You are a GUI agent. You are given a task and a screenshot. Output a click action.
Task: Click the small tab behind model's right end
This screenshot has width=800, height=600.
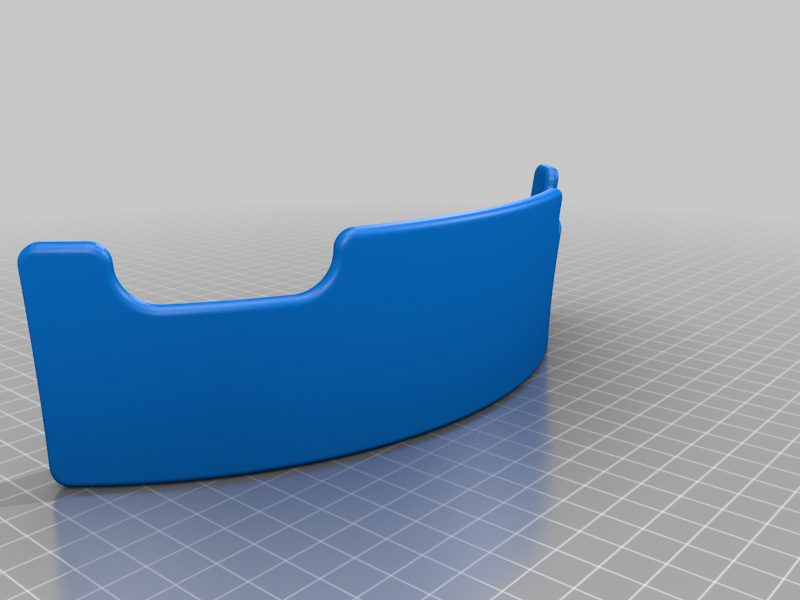pos(546,179)
